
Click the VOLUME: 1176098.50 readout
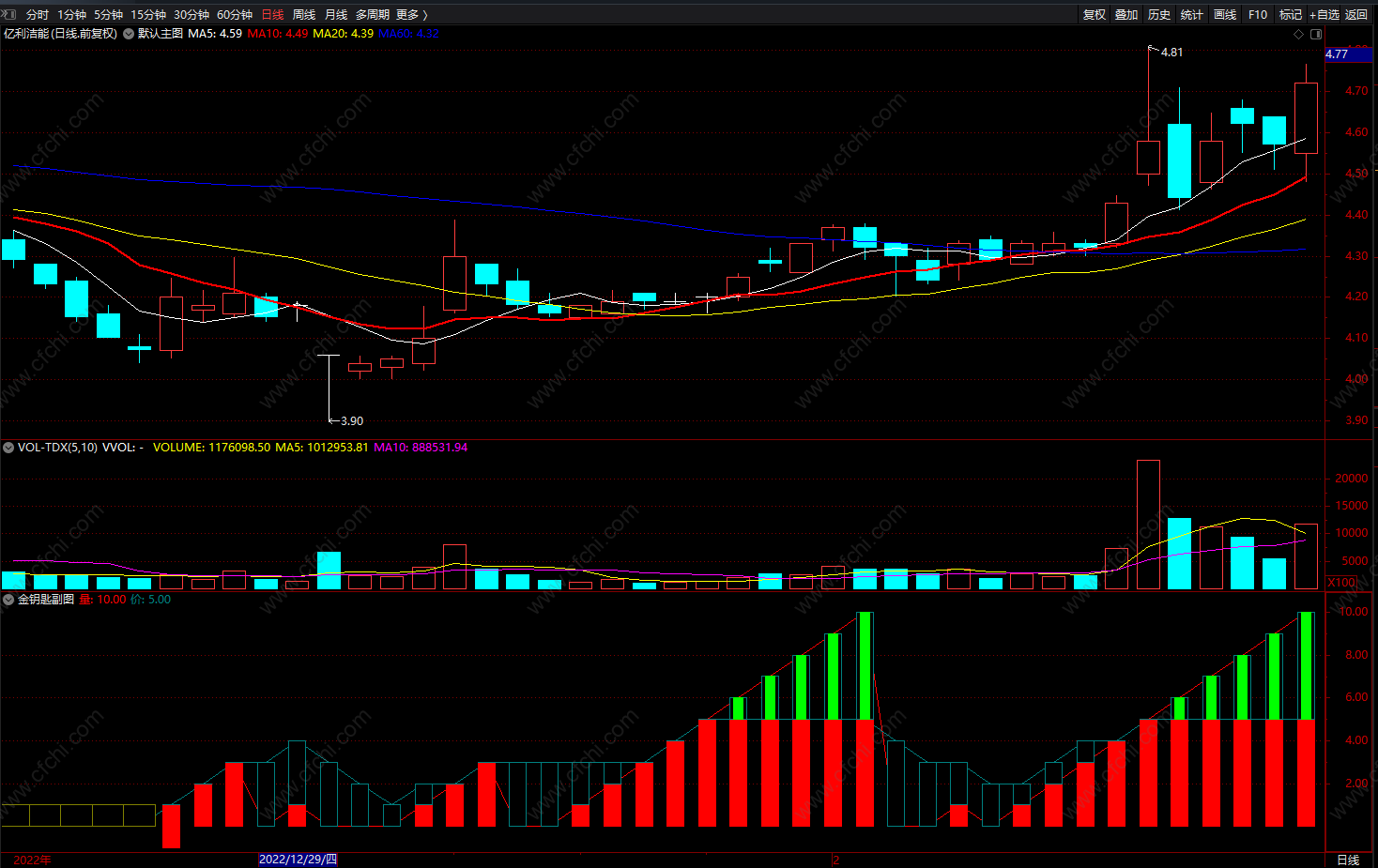pyautogui.click(x=211, y=448)
